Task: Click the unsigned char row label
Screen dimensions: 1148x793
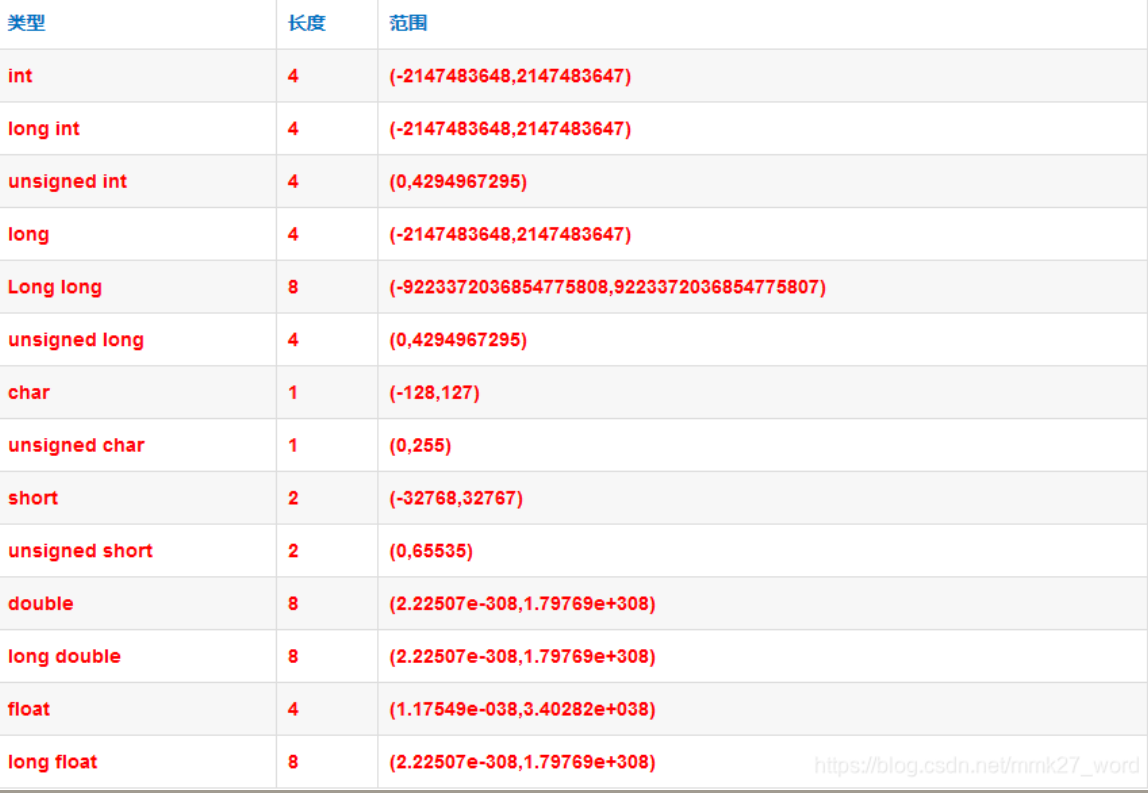Action: click(x=76, y=445)
